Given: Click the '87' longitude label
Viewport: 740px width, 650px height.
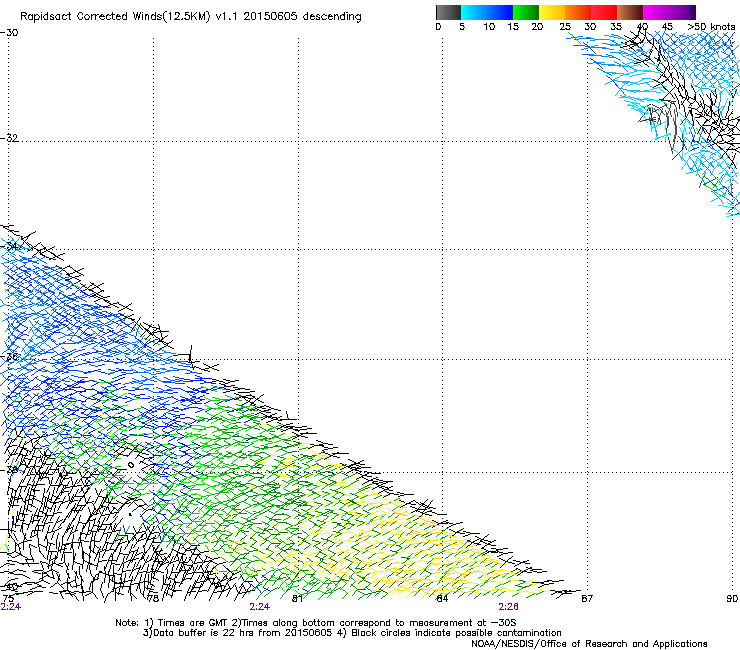Looking at the screenshot, I should [x=587, y=599].
